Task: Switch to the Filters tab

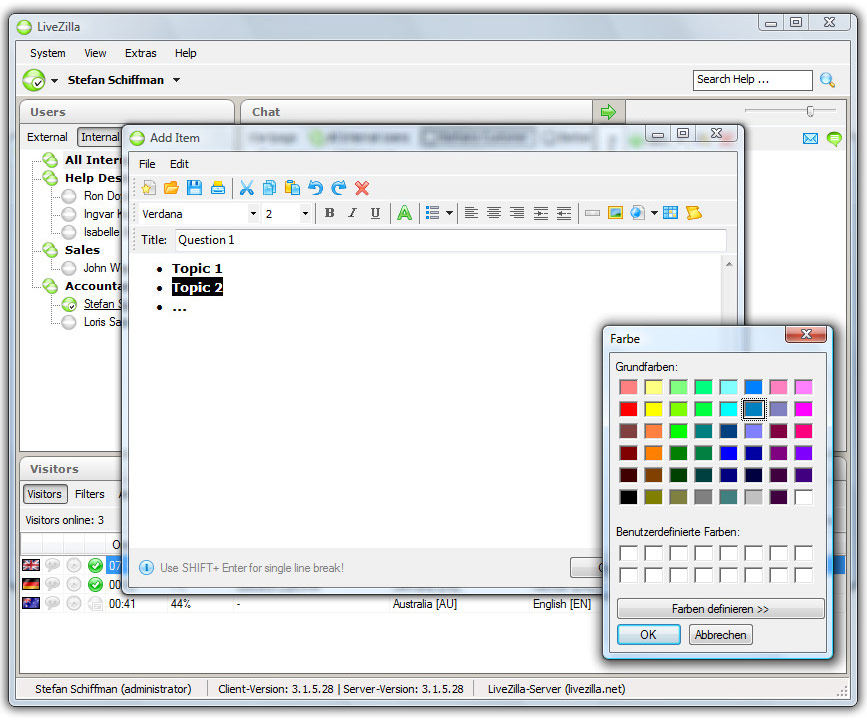Action: [90, 494]
